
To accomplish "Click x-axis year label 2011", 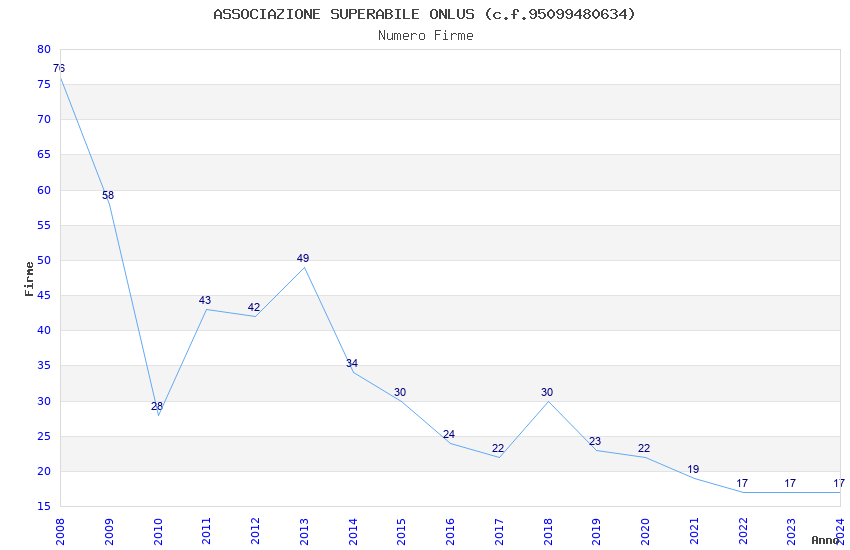I will (206, 531).
